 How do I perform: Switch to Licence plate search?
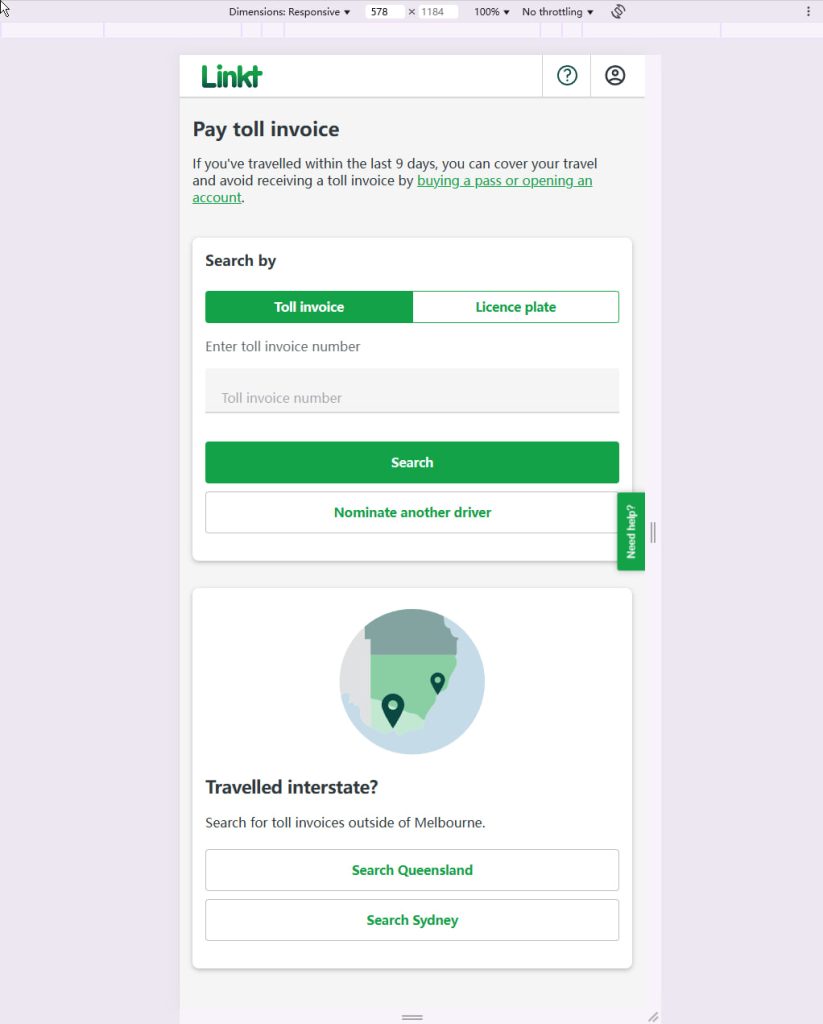tap(515, 307)
